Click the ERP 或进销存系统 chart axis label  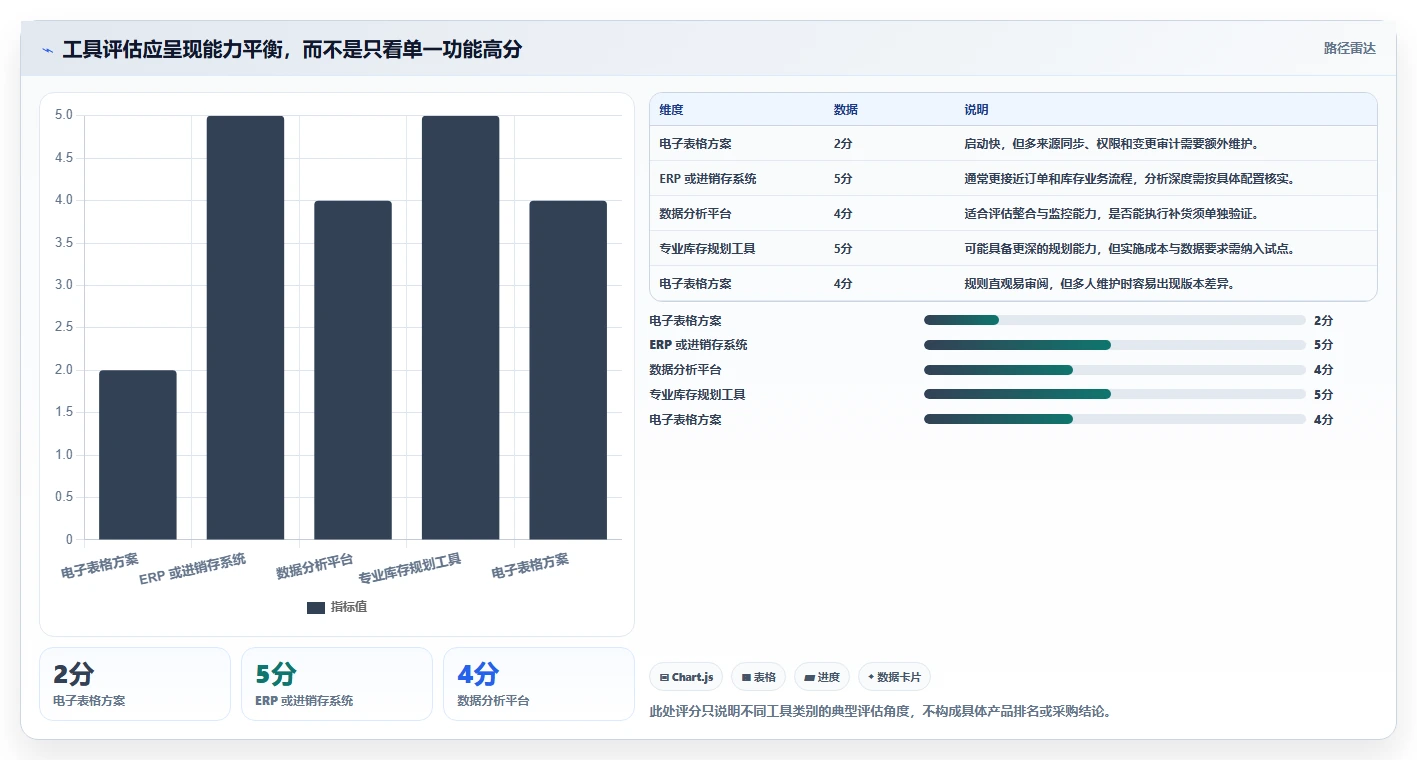(x=193, y=568)
